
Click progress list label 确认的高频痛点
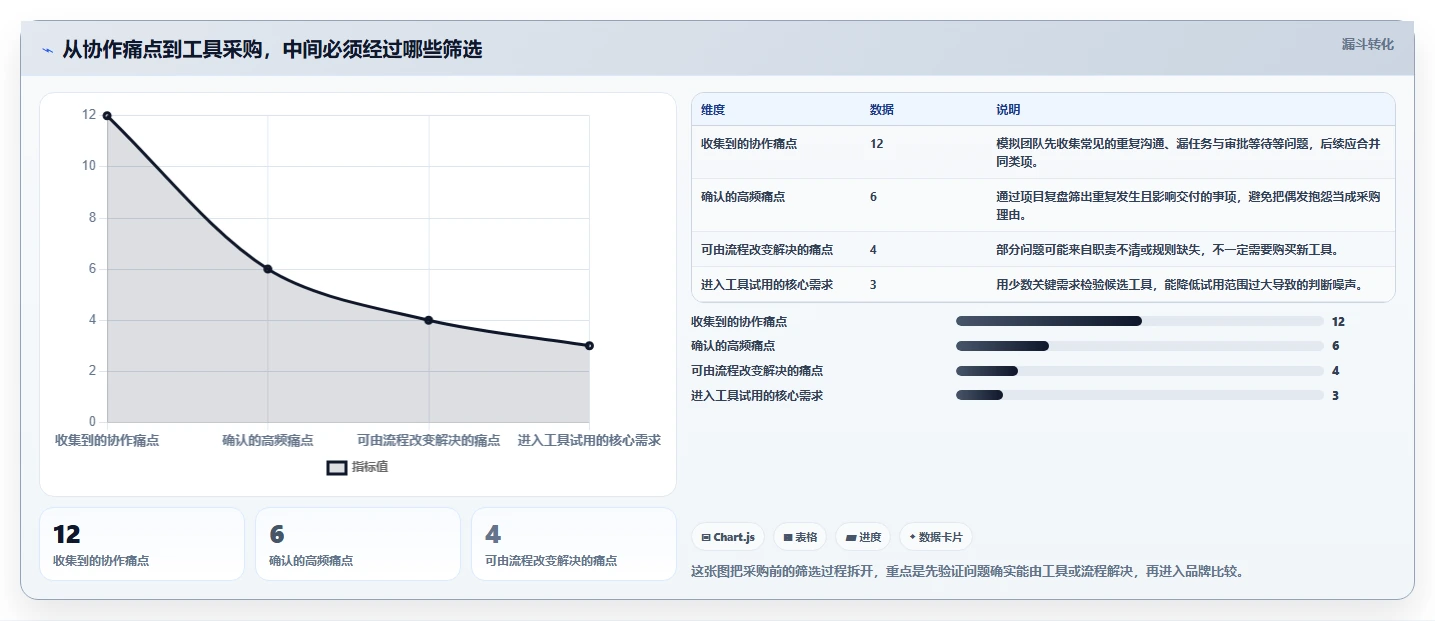(x=733, y=346)
